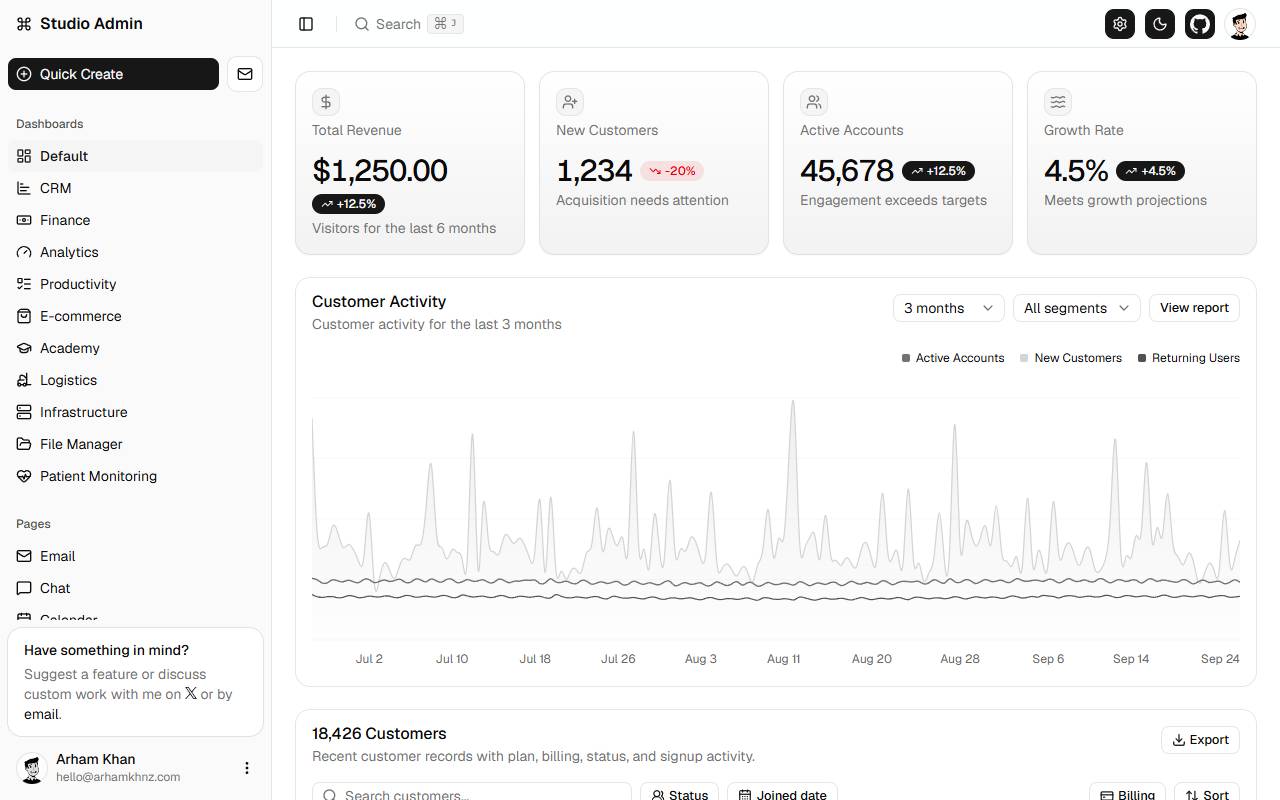Image resolution: width=1280 pixels, height=800 pixels.
Task: Click the View report button
Action: coord(1194,308)
